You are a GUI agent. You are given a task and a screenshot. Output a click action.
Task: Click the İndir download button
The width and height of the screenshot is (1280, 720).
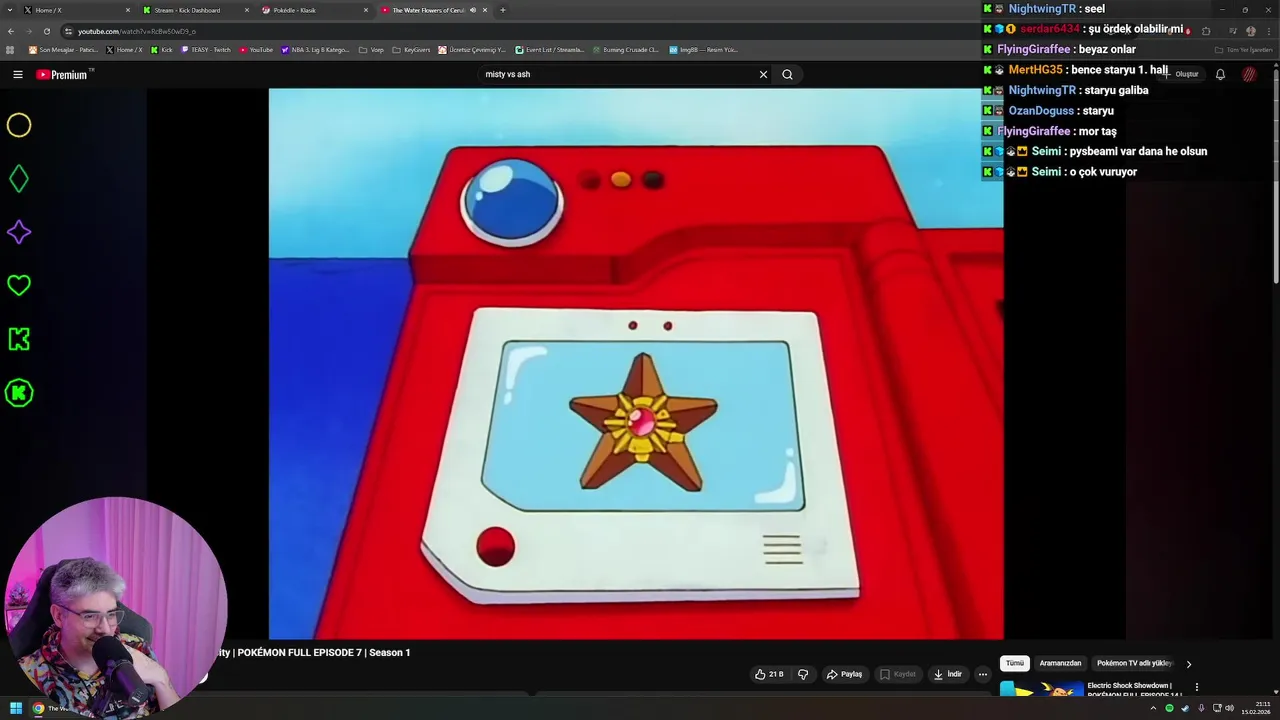[x=948, y=674]
